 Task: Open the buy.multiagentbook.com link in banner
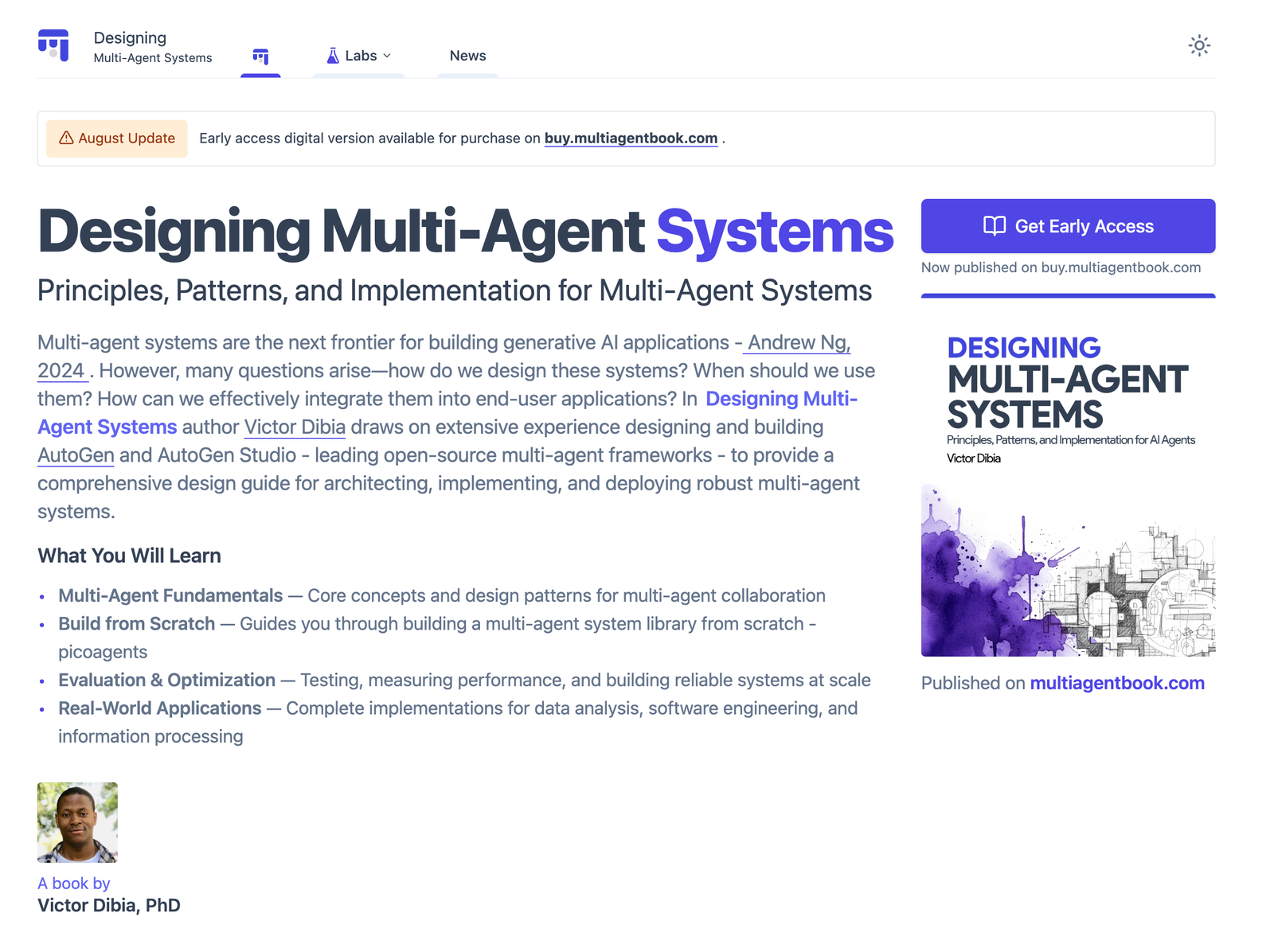pos(631,139)
